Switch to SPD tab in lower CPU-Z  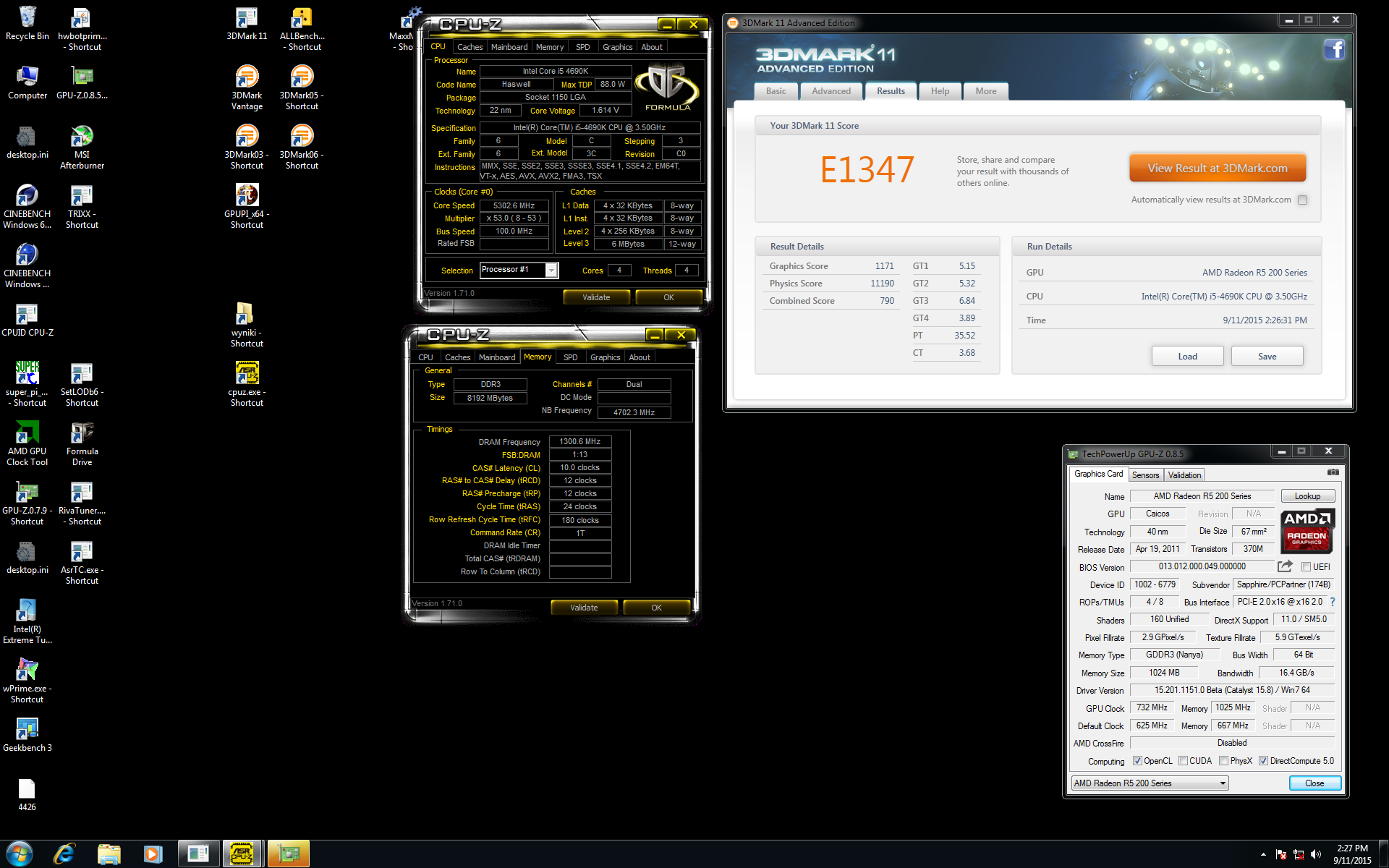(x=571, y=357)
